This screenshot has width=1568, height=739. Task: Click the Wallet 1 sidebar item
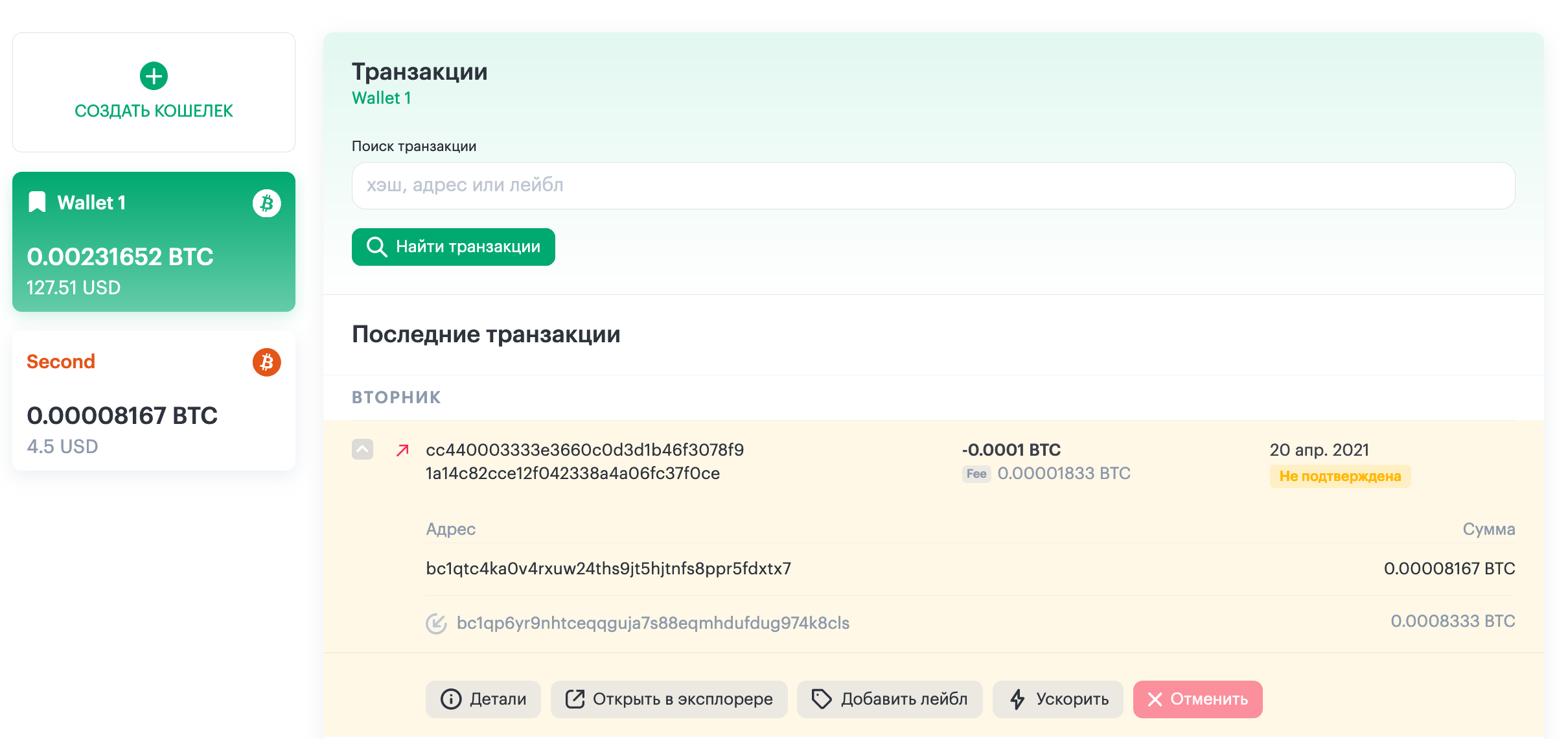[x=154, y=243]
